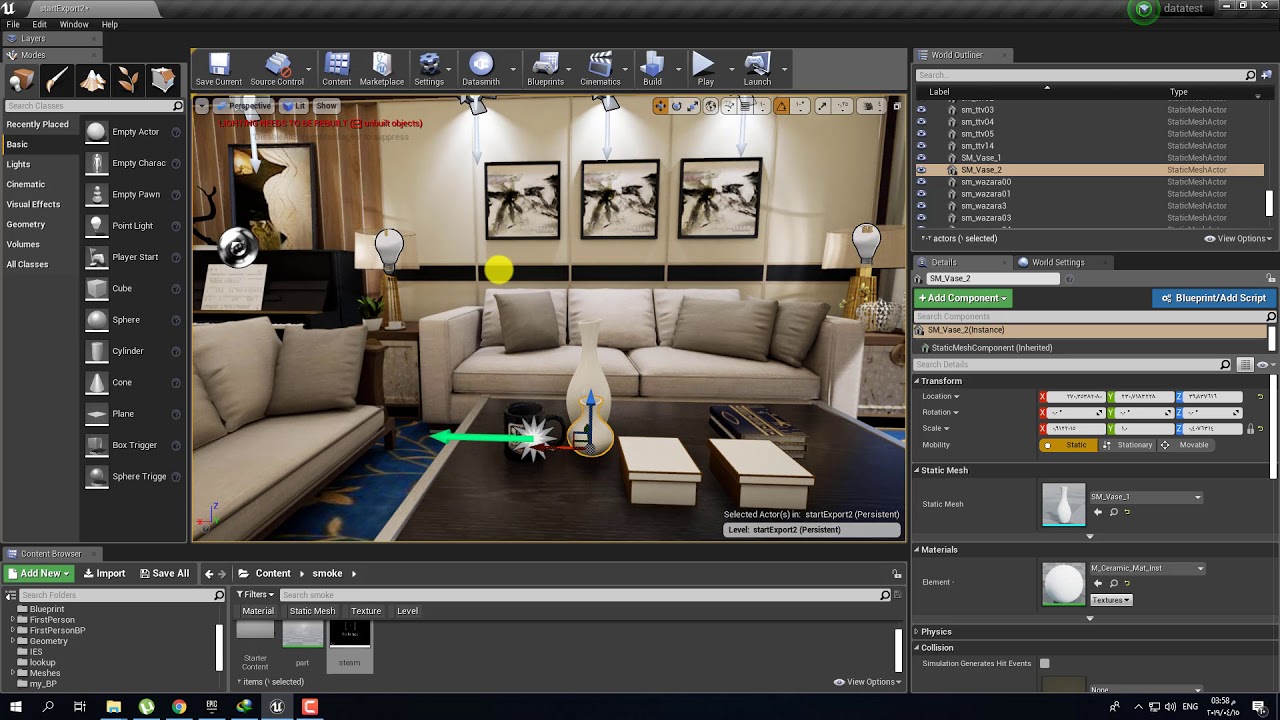Click the Perspective viewport button

tap(243, 106)
